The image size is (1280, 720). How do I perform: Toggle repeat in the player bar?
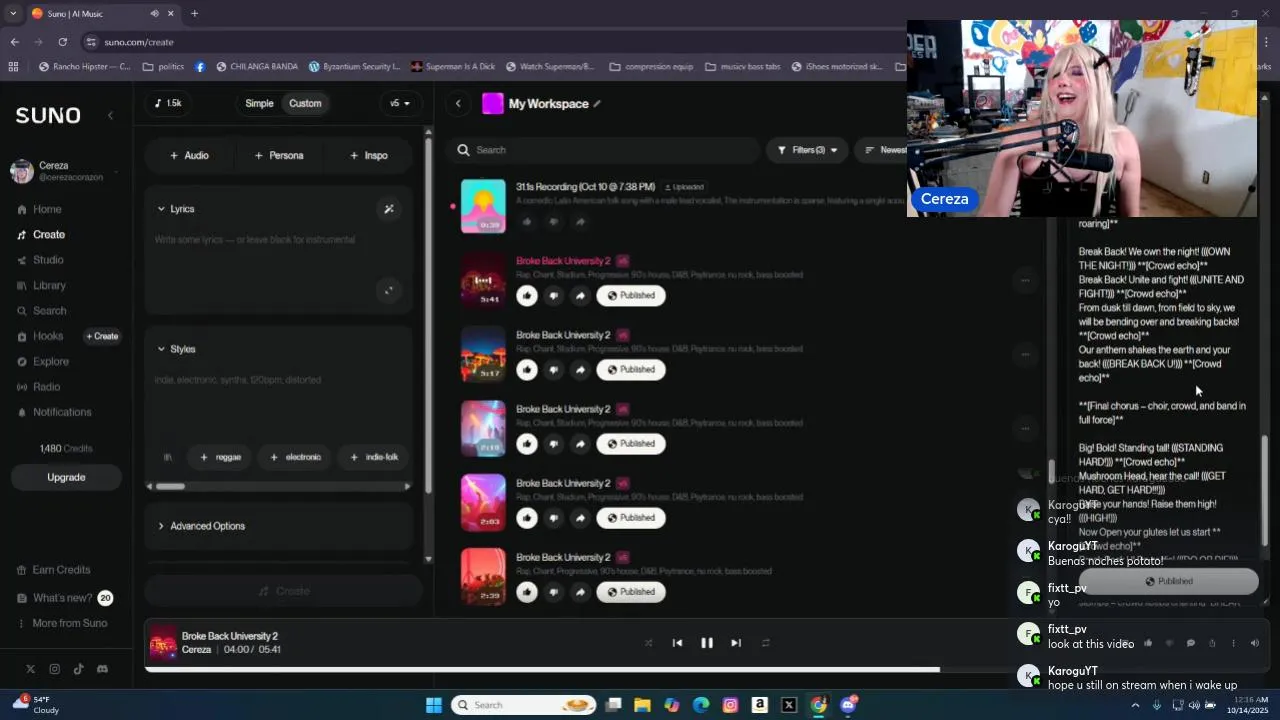point(766,643)
